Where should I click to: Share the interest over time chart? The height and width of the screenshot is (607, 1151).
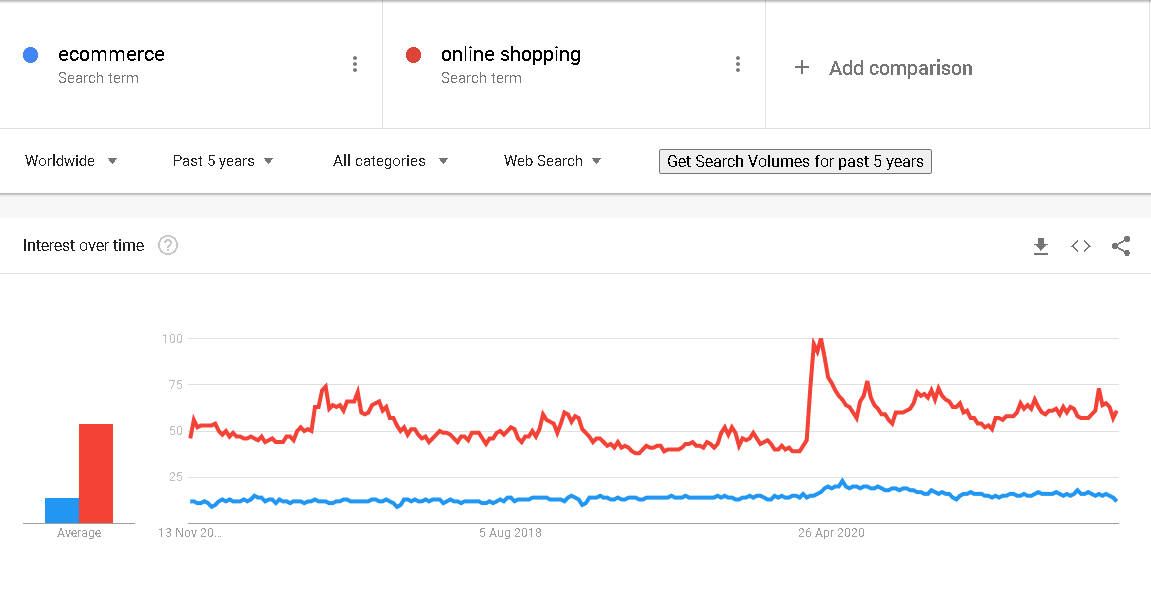pyautogui.click(x=1120, y=246)
